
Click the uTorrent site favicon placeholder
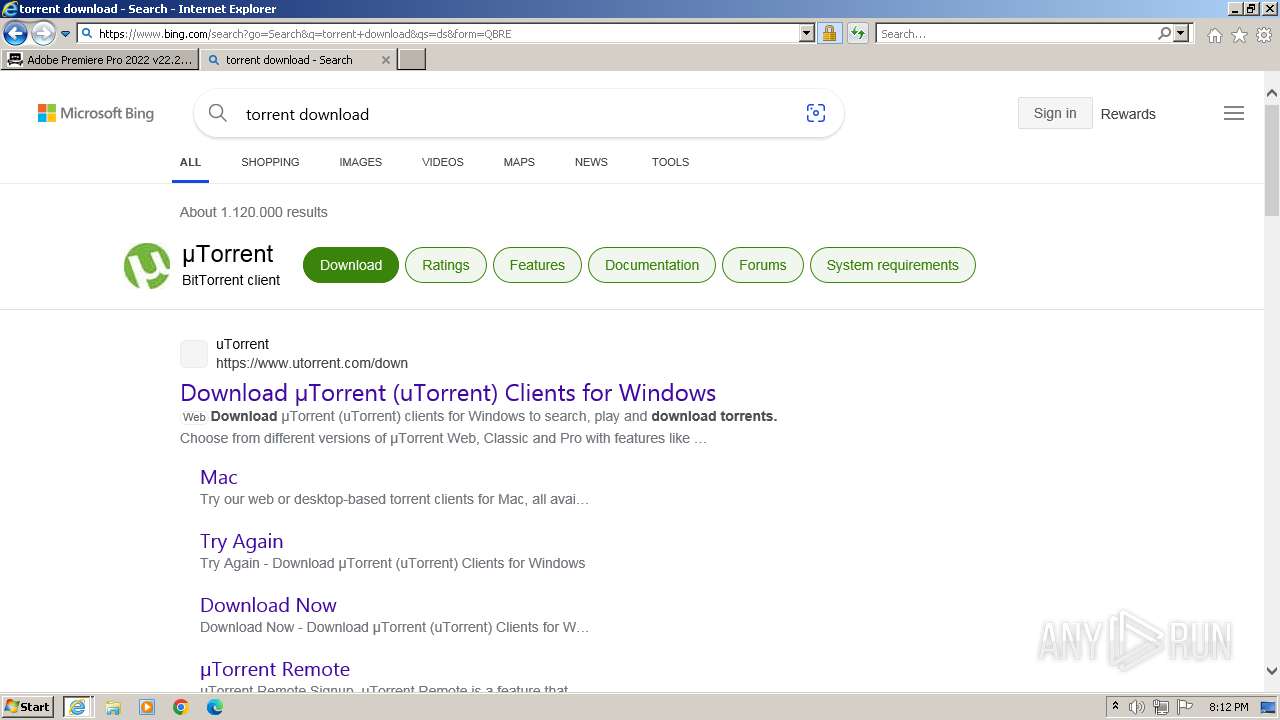pyautogui.click(x=194, y=354)
